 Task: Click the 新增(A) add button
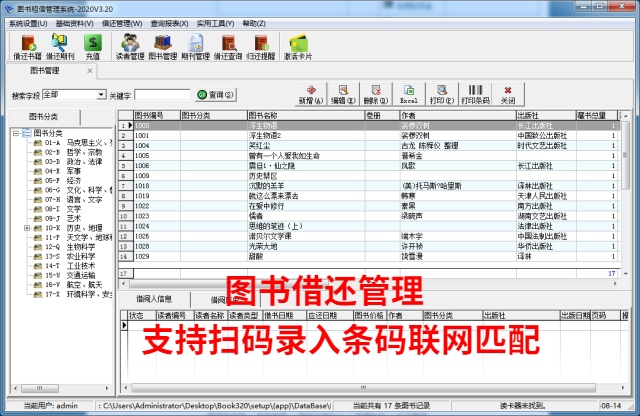[x=311, y=94]
